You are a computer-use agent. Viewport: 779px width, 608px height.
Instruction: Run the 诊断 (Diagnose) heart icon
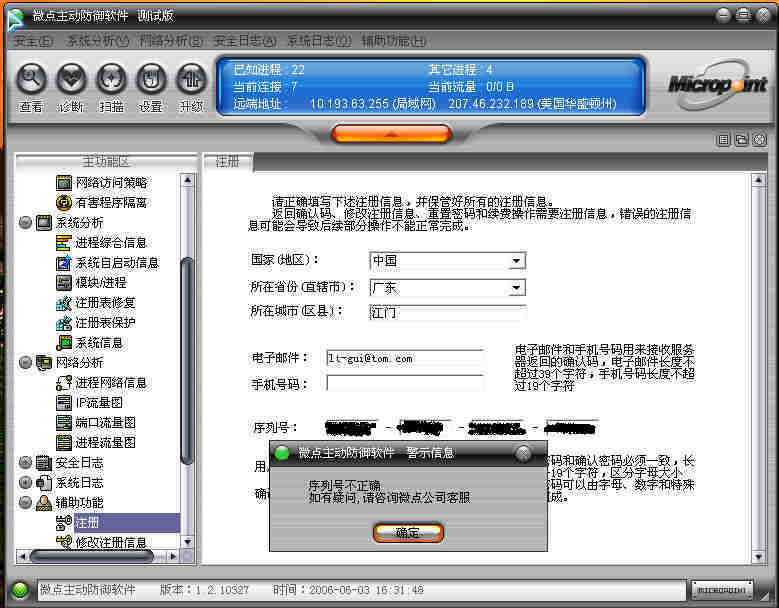point(71,79)
